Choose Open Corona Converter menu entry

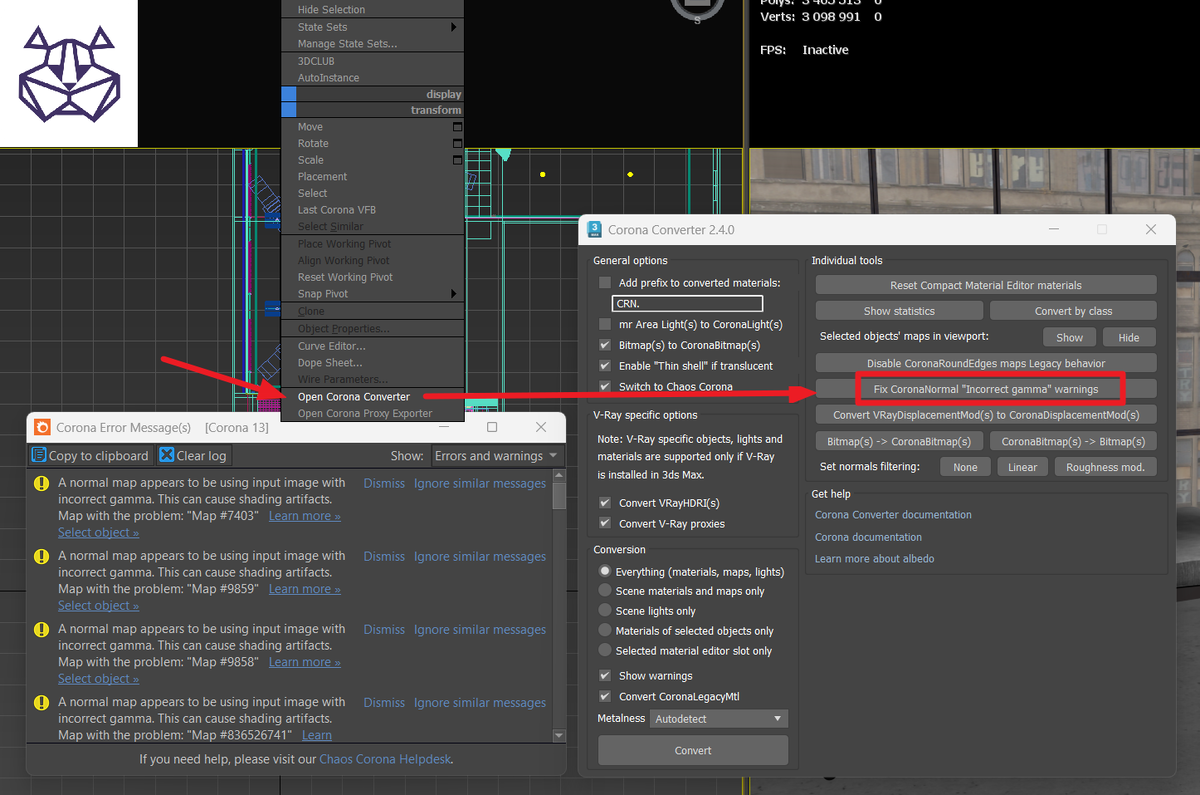pos(354,397)
